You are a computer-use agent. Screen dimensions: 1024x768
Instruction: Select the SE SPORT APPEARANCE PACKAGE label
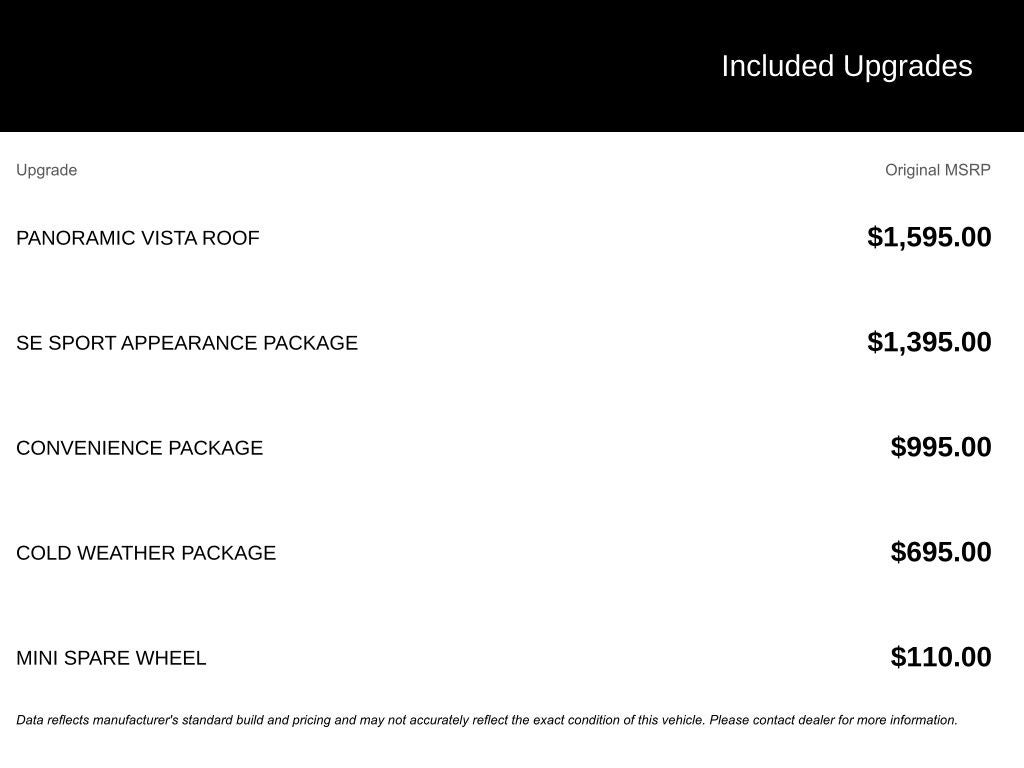tap(186, 343)
